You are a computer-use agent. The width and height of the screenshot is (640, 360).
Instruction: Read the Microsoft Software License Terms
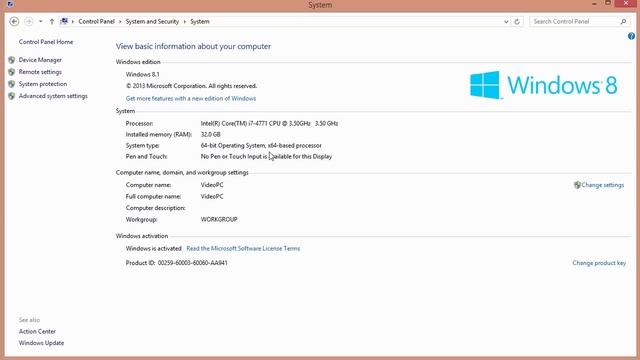(x=243, y=248)
